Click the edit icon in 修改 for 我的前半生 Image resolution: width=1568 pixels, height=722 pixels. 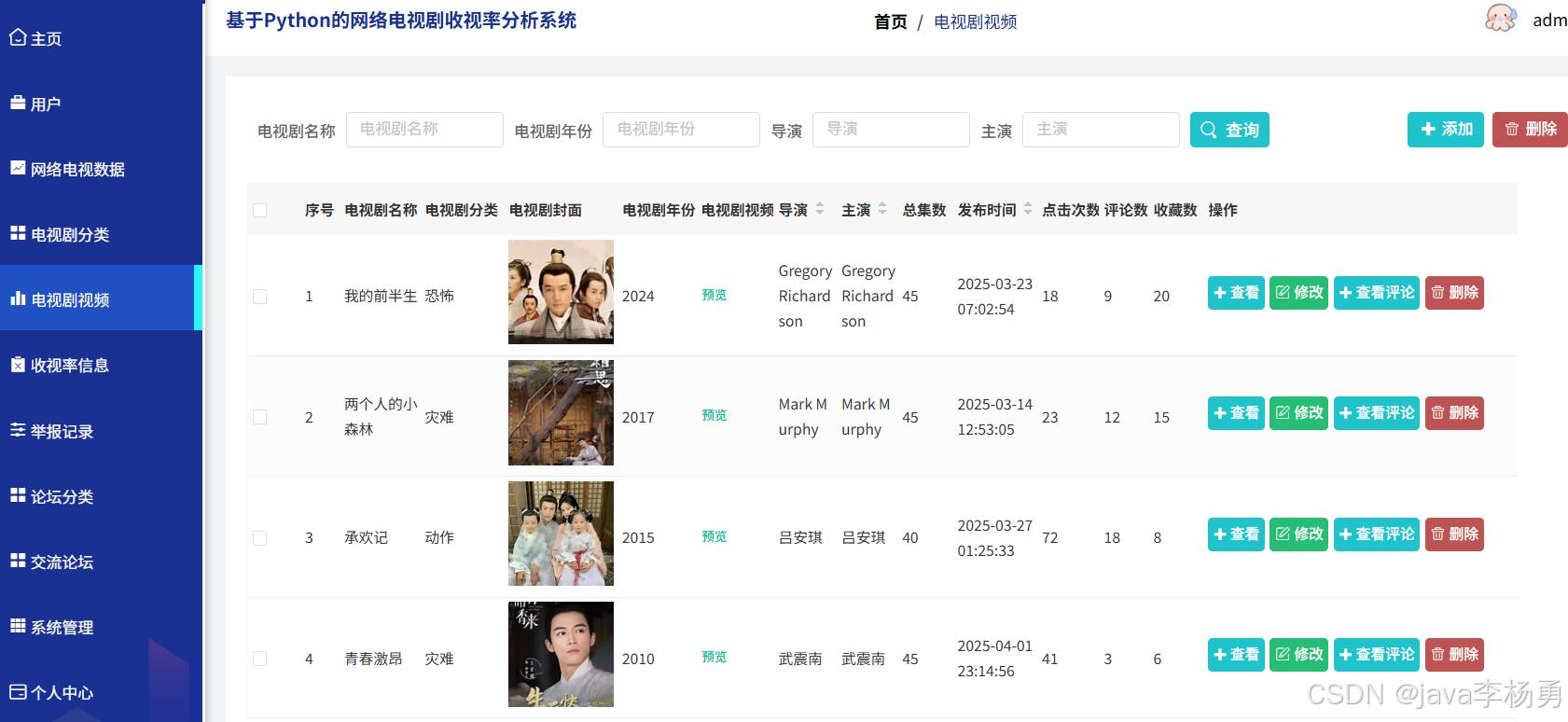(x=1283, y=293)
